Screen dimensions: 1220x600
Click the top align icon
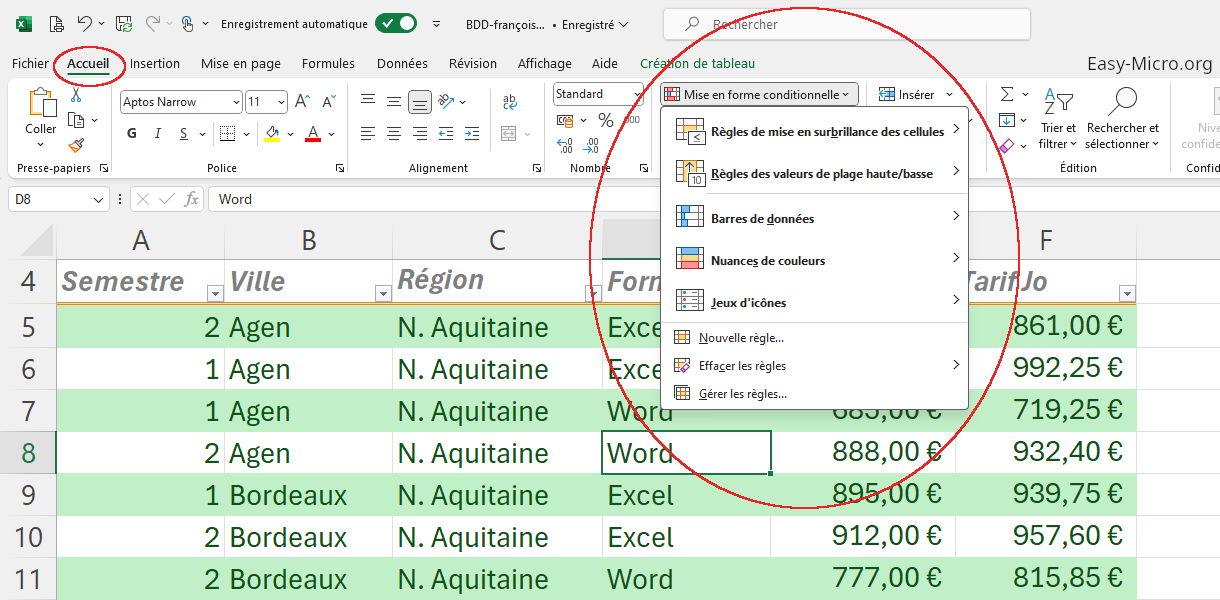368,101
